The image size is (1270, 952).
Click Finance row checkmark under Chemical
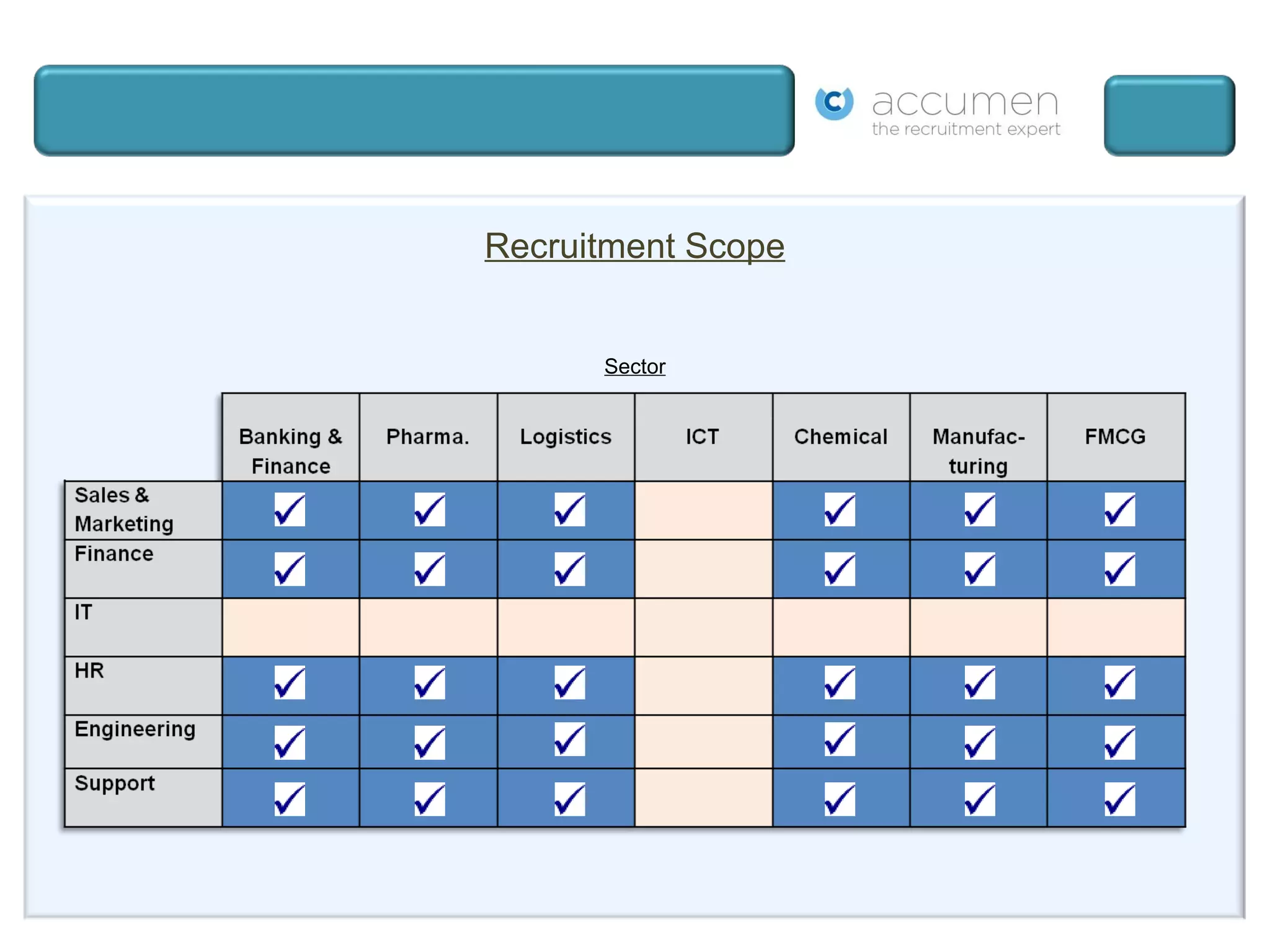(x=840, y=569)
